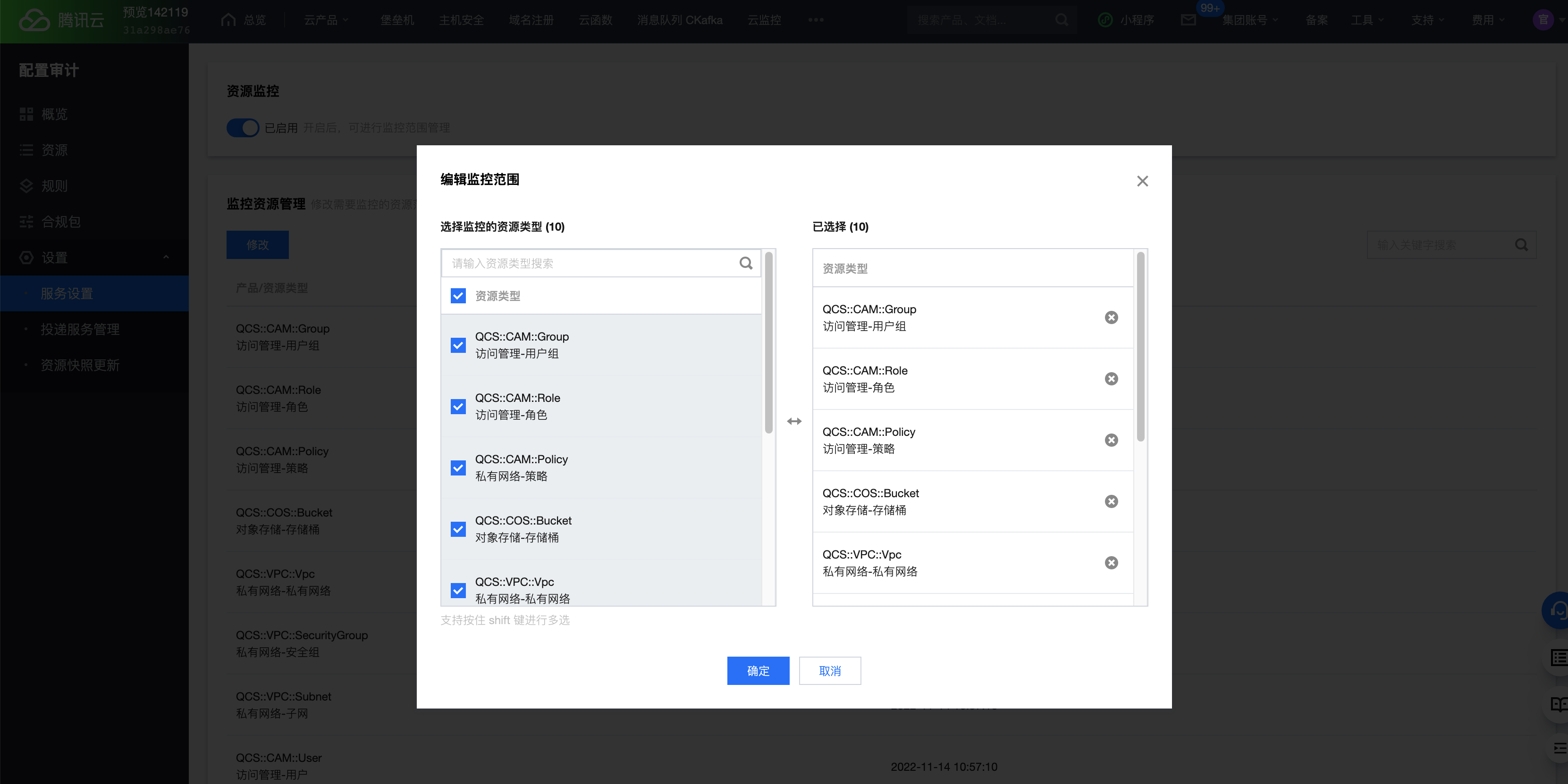Toggle the select-all 资源类型 checkbox
This screenshot has height=784, width=1568.
pyautogui.click(x=458, y=296)
